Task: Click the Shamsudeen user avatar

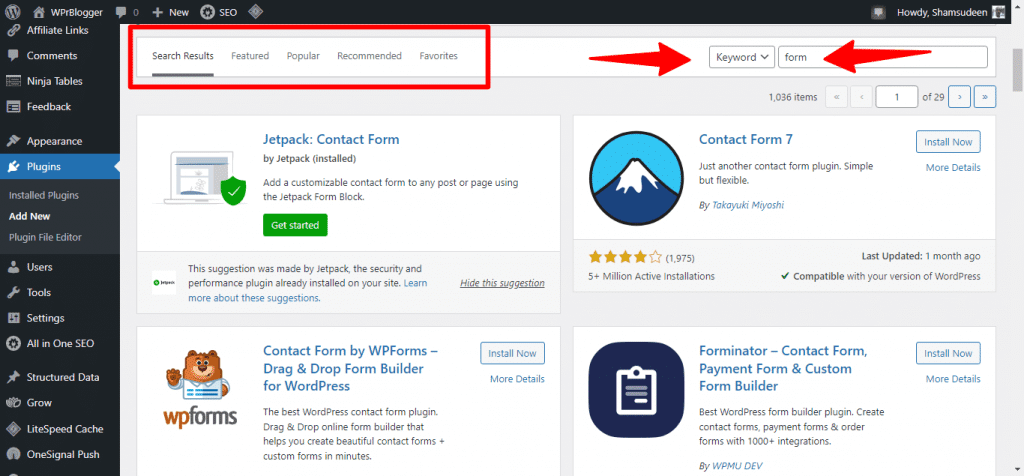Action: click(999, 12)
